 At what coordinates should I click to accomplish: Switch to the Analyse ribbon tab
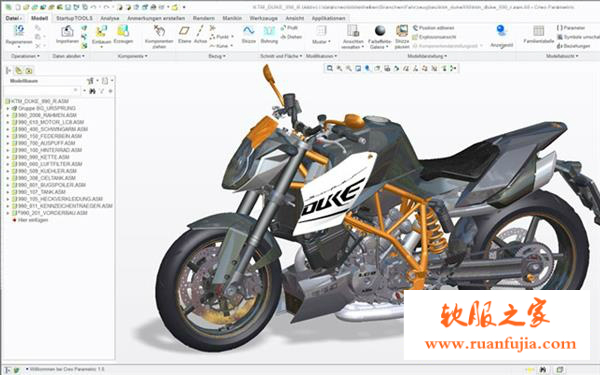109,18
